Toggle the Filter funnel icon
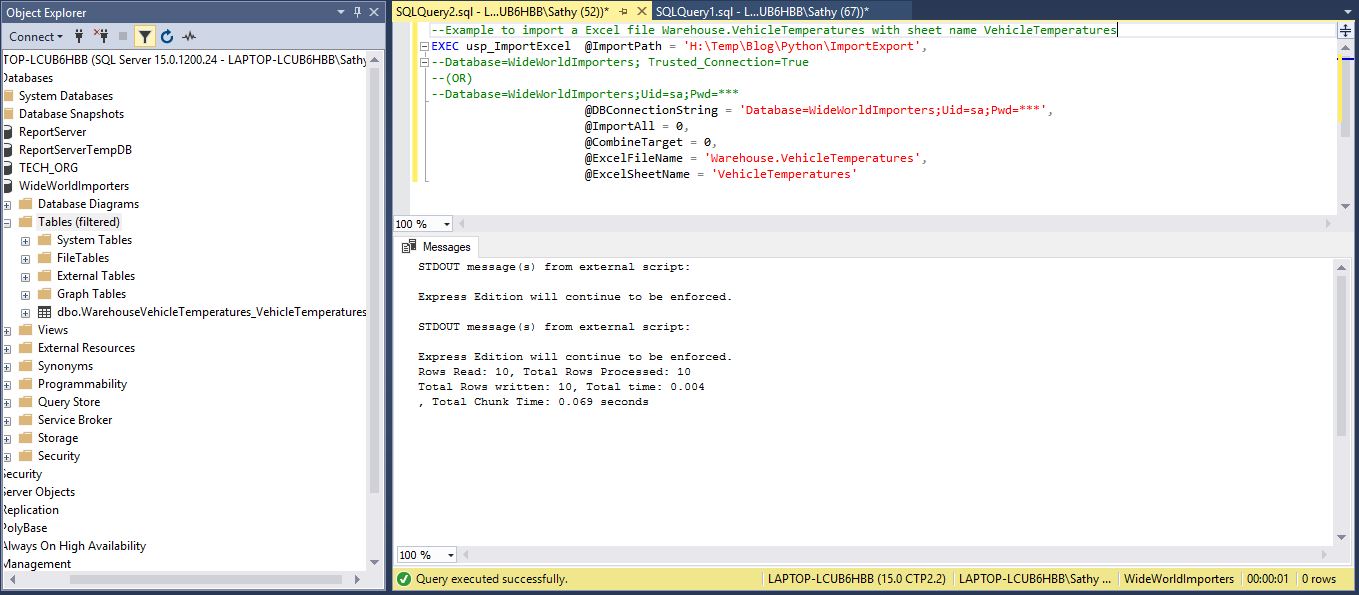 pyautogui.click(x=145, y=37)
